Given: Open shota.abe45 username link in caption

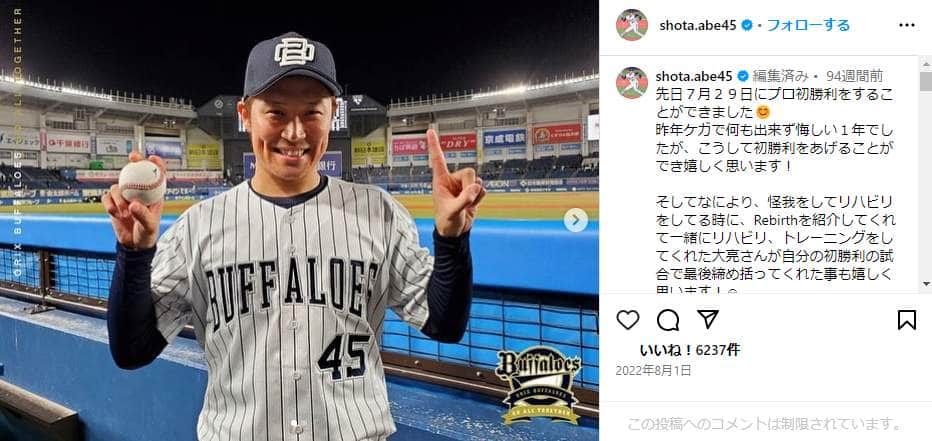Looking at the screenshot, I should 694,76.
